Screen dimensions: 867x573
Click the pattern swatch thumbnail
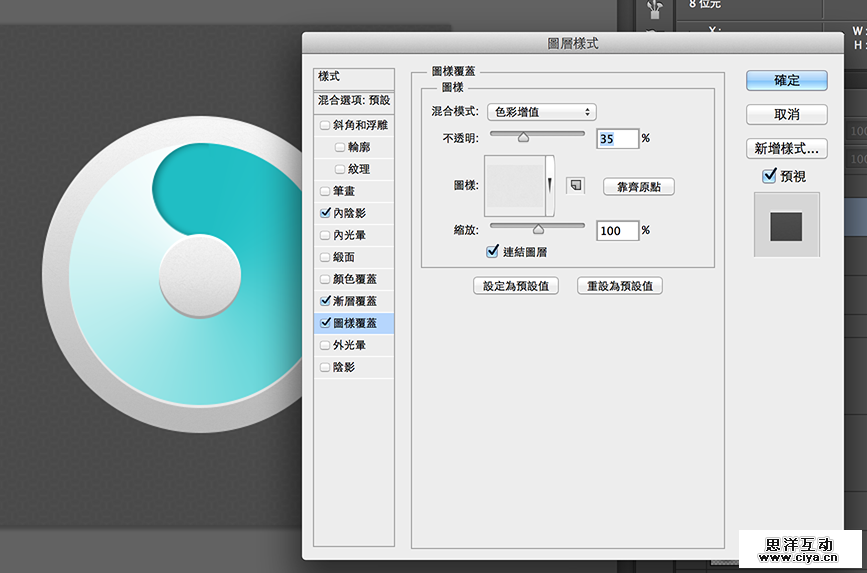[x=515, y=186]
